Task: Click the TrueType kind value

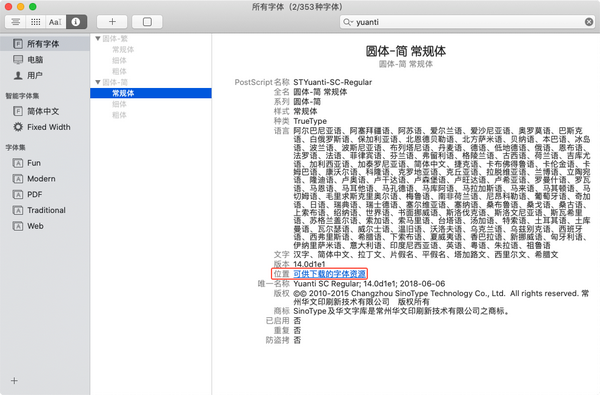Action: coord(310,121)
